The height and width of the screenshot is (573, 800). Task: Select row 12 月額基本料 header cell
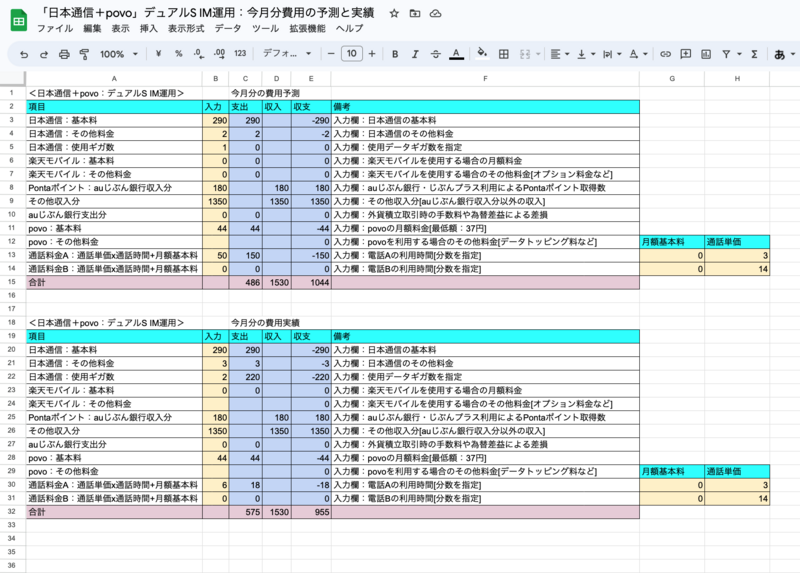pyautogui.click(x=672, y=242)
